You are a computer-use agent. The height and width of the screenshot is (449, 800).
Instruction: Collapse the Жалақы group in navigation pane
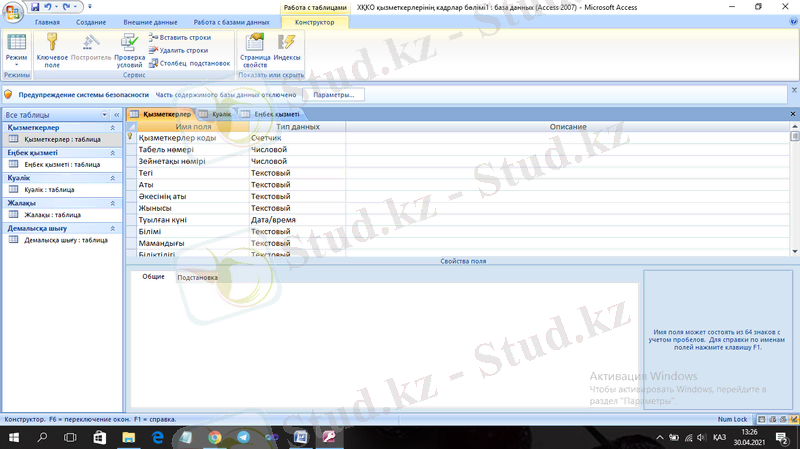click(113, 203)
